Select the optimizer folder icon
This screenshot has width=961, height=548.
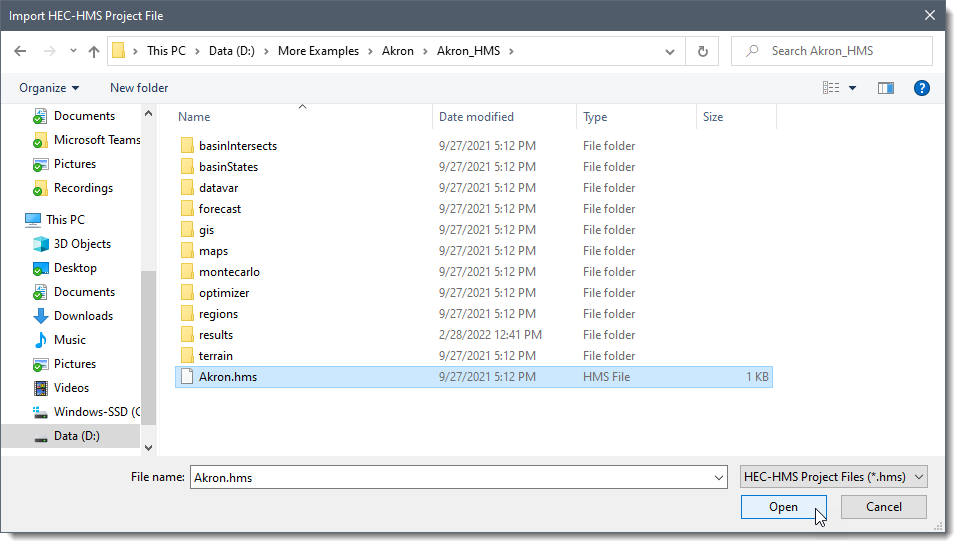coord(187,292)
